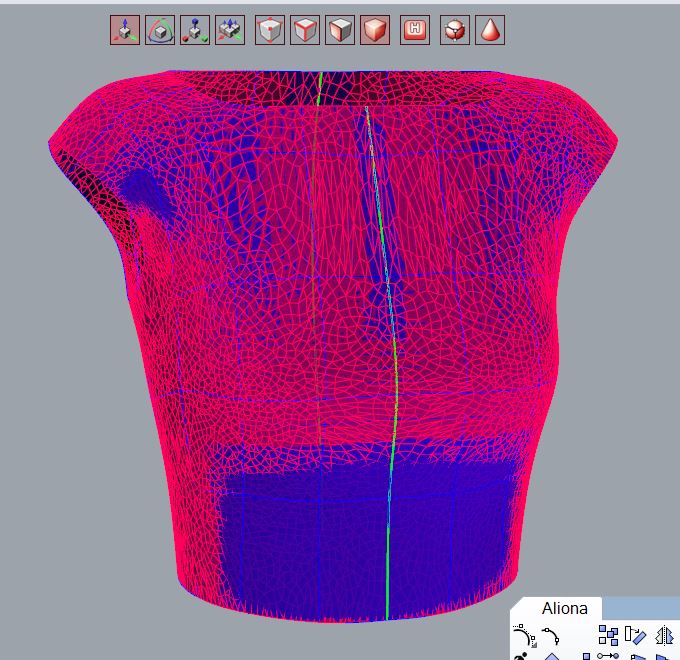
Task: Click the array of blue squares icon
Action: pyautogui.click(x=608, y=635)
